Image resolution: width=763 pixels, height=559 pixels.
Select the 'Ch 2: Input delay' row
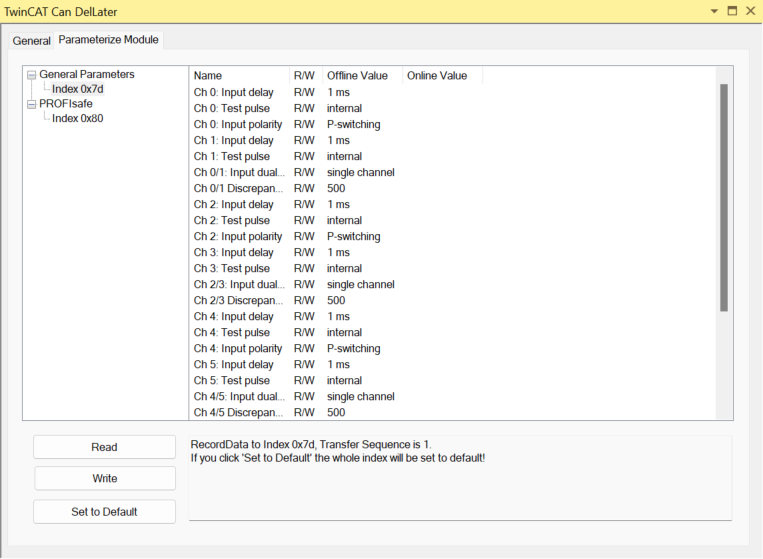click(336, 204)
